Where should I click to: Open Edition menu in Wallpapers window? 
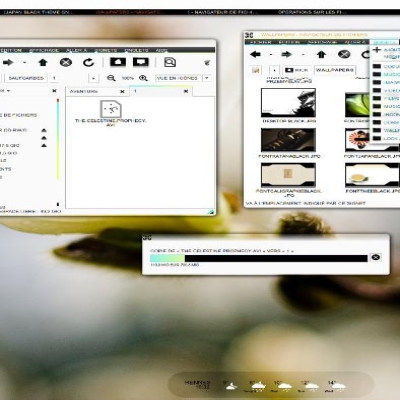point(289,42)
